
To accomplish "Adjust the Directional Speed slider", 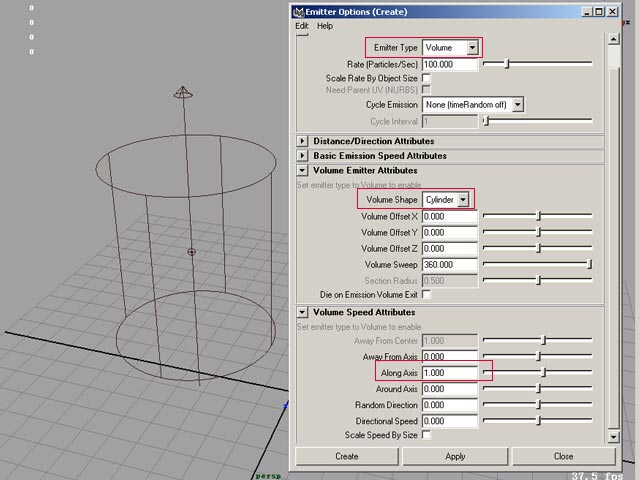I will point(538,420).
